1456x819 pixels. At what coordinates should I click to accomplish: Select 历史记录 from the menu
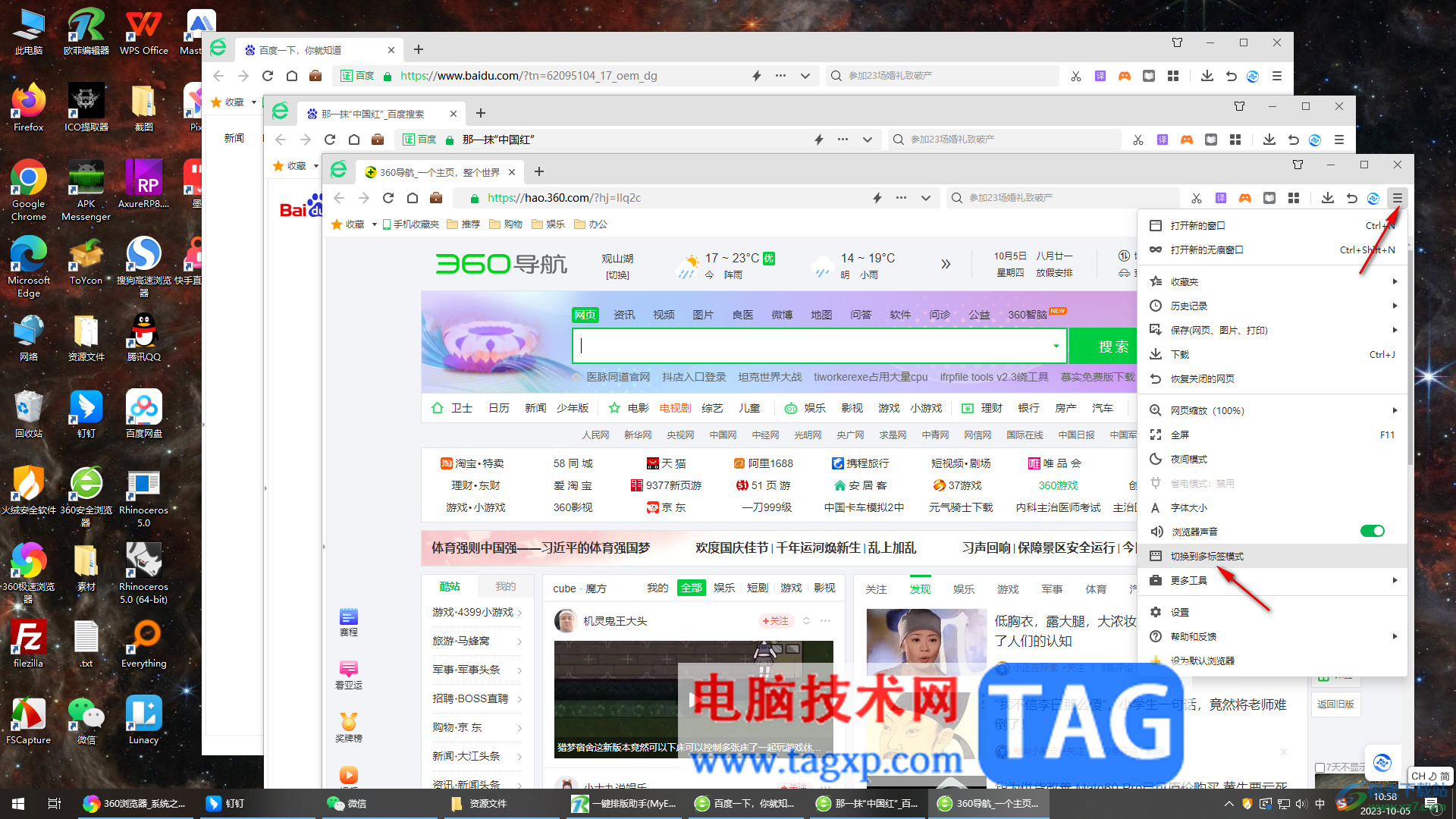tap(1188, 306)
